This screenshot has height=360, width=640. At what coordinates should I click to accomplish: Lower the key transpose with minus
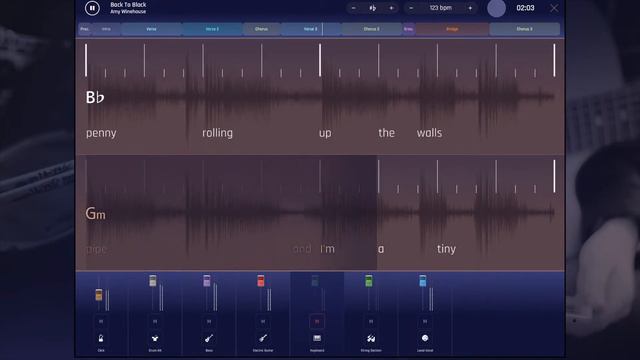[x=353, y=8]
